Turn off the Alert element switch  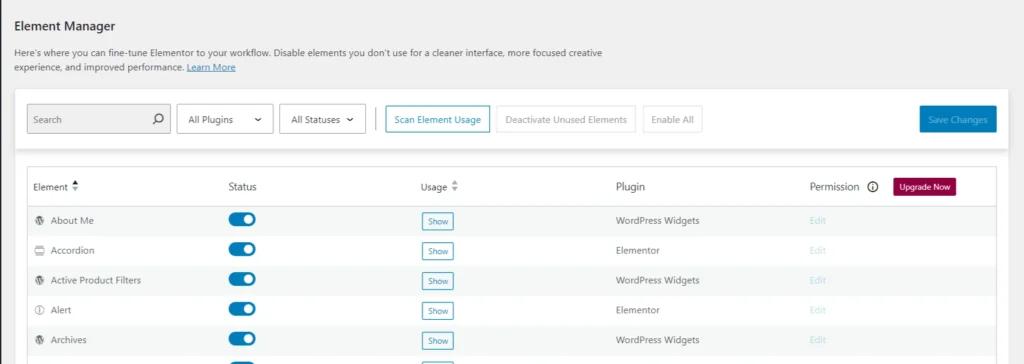click(242, 309)
